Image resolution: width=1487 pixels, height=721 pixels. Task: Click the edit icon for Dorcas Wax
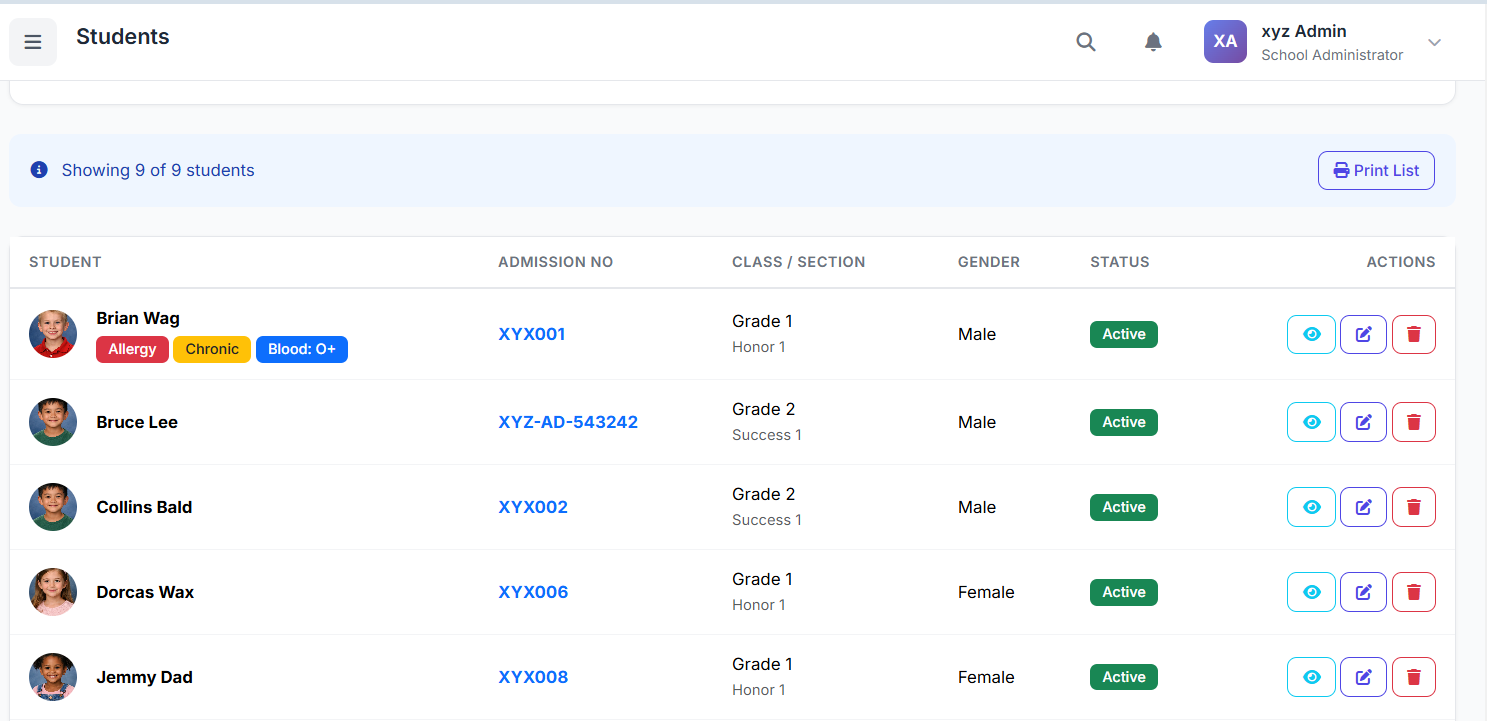point(1363,591)
